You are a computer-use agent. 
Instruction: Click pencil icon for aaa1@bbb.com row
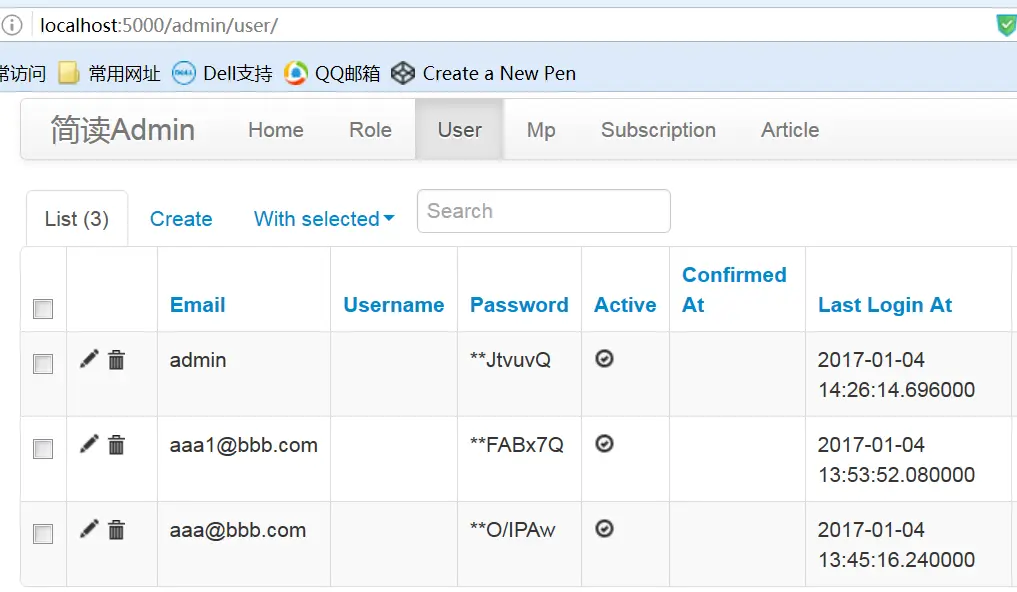click(x=89, y=444)
